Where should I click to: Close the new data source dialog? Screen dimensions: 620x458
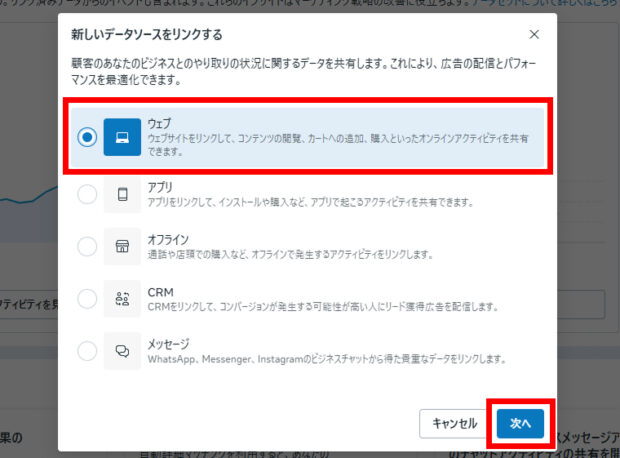534,34
